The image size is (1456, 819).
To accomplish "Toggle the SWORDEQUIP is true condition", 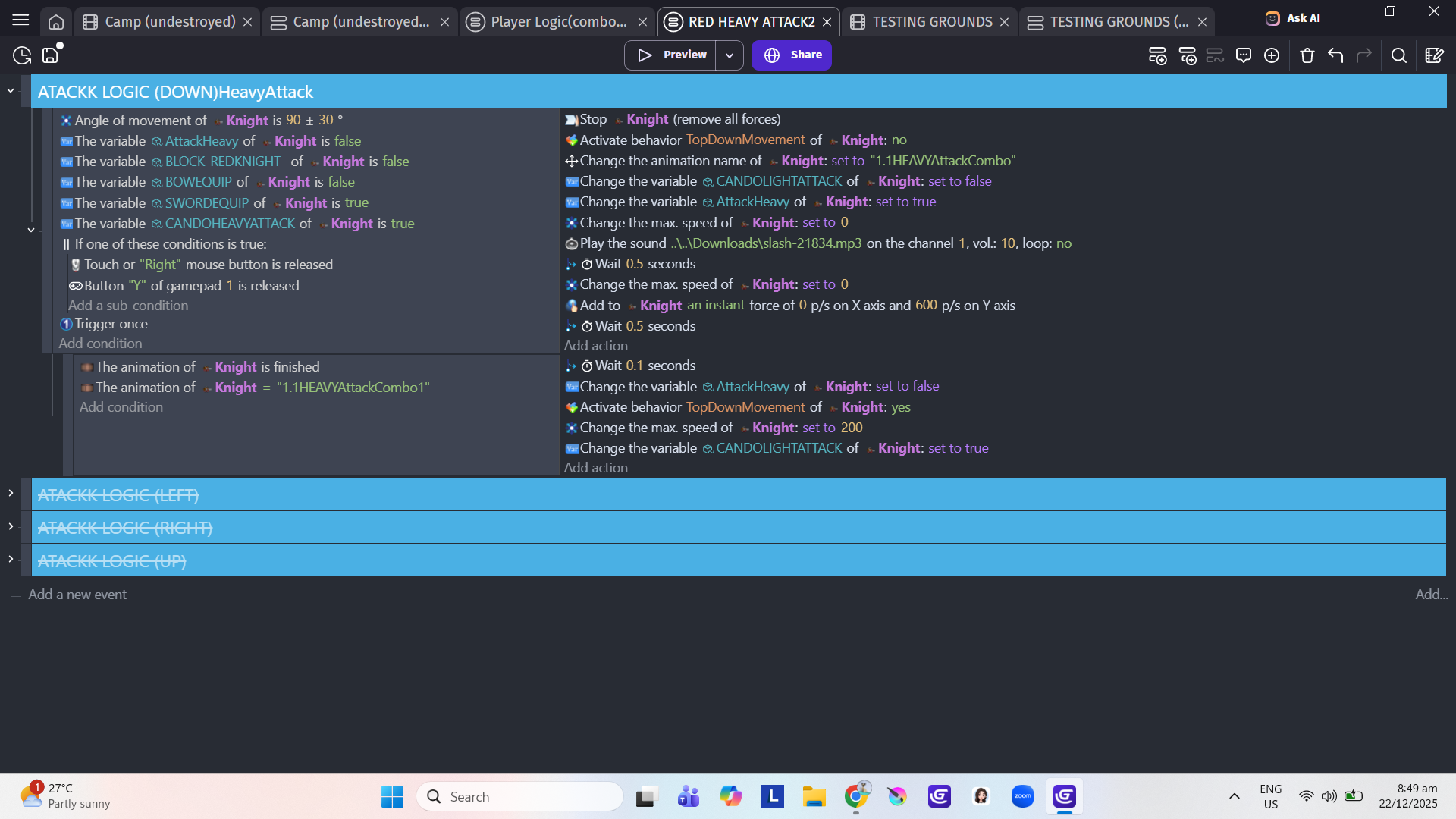I will (221, 202).
